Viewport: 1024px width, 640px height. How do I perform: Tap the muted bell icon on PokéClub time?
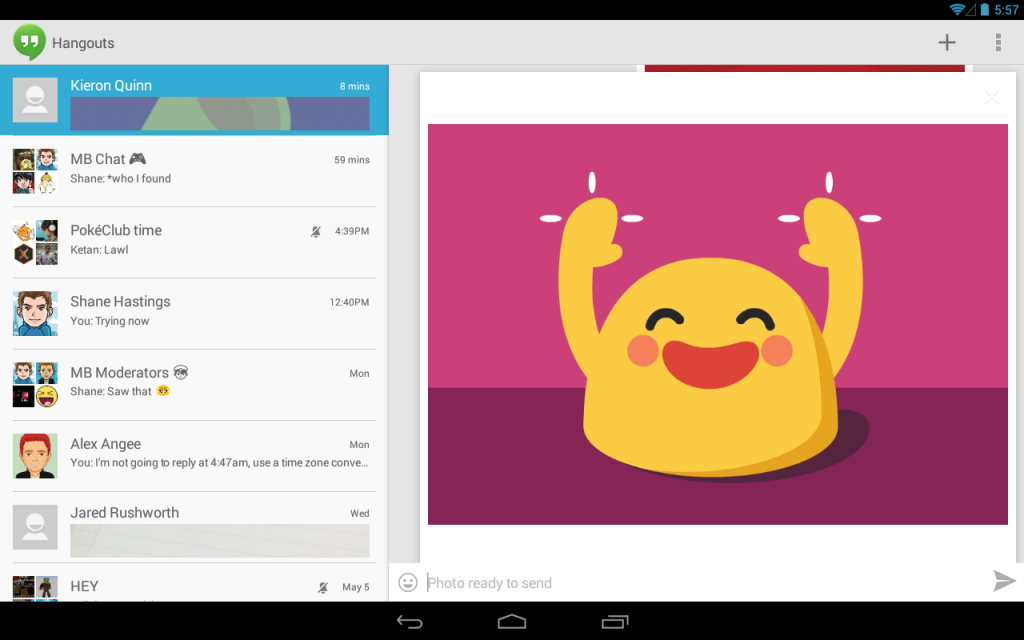[315, 231]
